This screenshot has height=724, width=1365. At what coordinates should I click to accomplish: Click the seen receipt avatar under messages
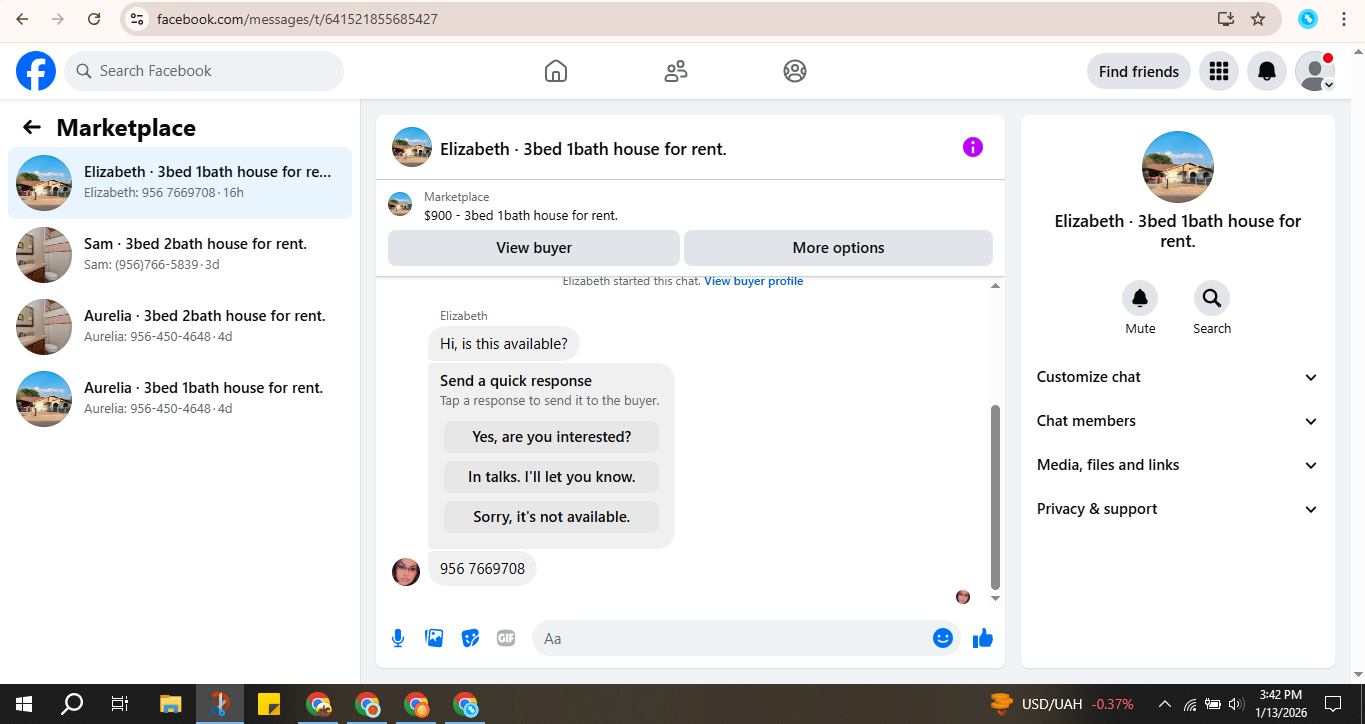[963, 597]
